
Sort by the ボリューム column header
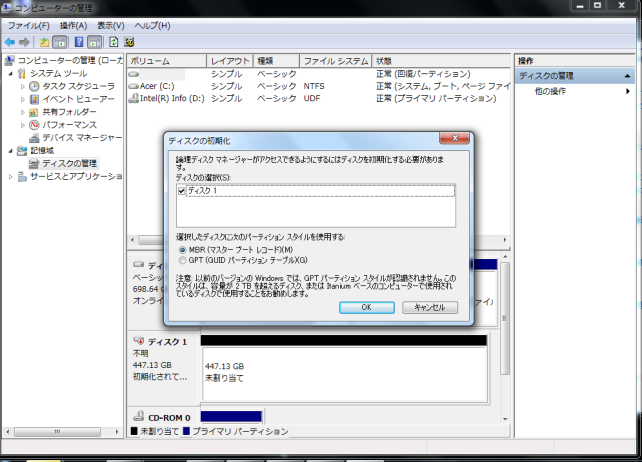(x=167, y=61)
